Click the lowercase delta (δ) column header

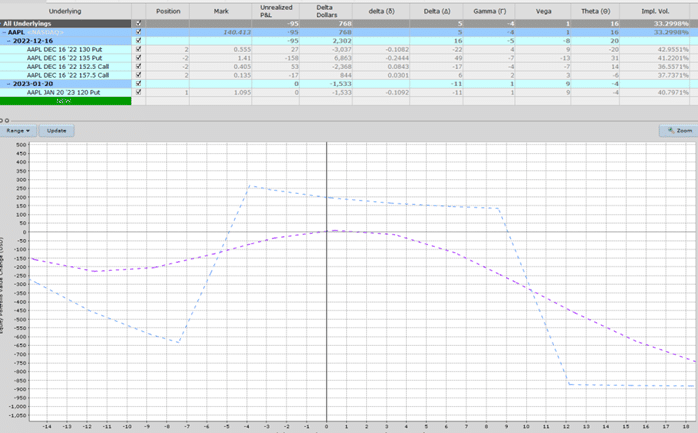click(x=381, y=11)
